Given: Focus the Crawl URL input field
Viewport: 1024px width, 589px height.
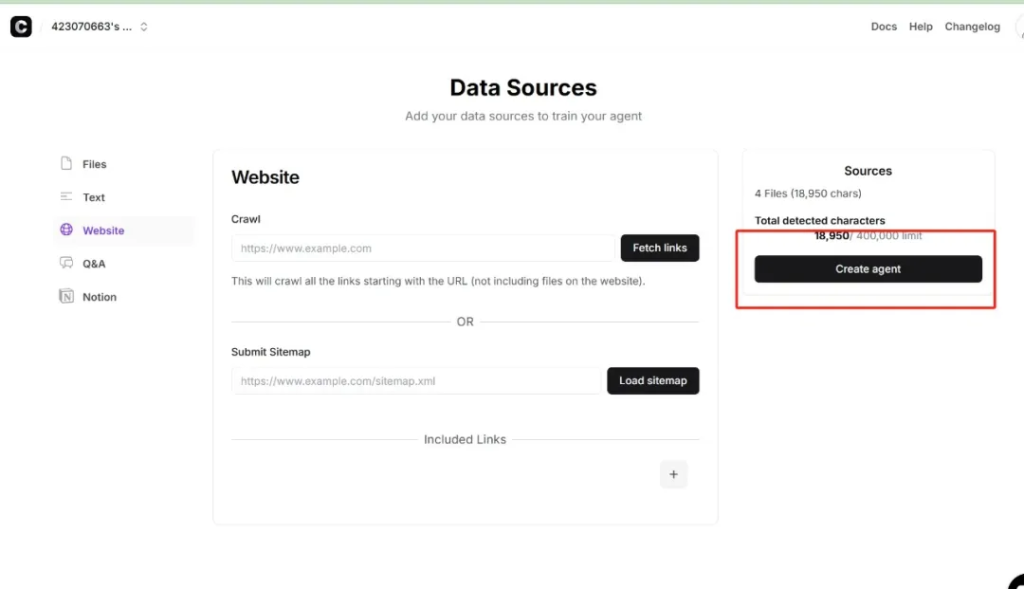Looking at the screenshot, I should click(x=423, y=248).
